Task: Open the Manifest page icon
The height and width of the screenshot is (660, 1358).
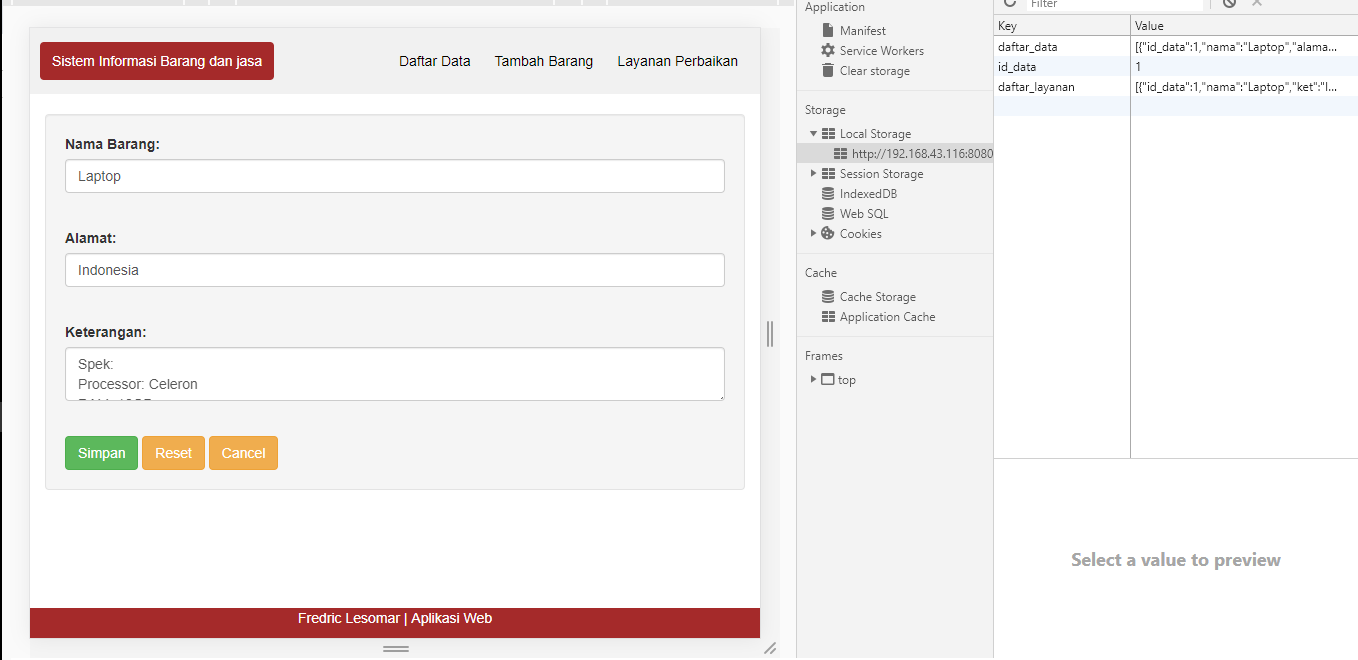Action: [x=828, y=30]
